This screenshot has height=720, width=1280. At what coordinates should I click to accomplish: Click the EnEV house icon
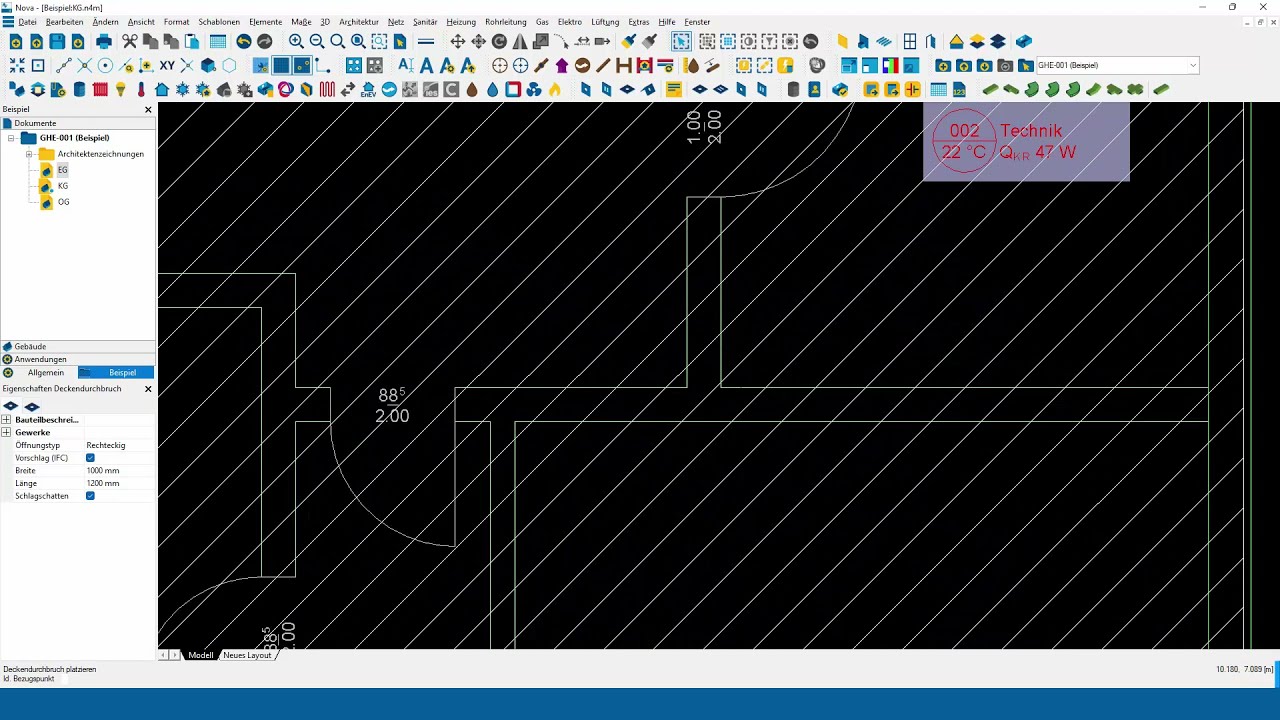click(368, 89)
